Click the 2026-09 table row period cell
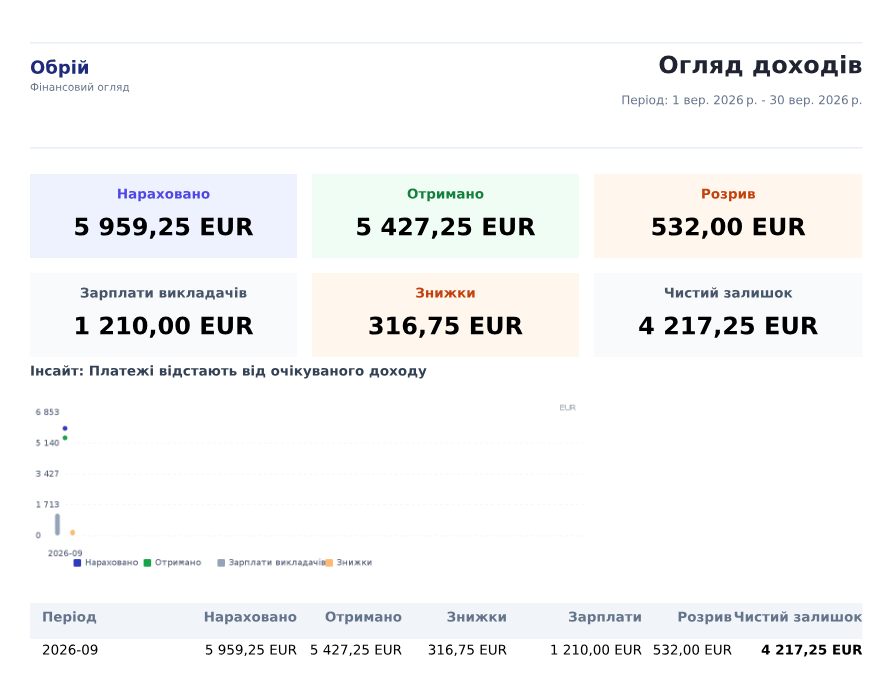Viewport: 893px width, 679px height. (70, 651)
